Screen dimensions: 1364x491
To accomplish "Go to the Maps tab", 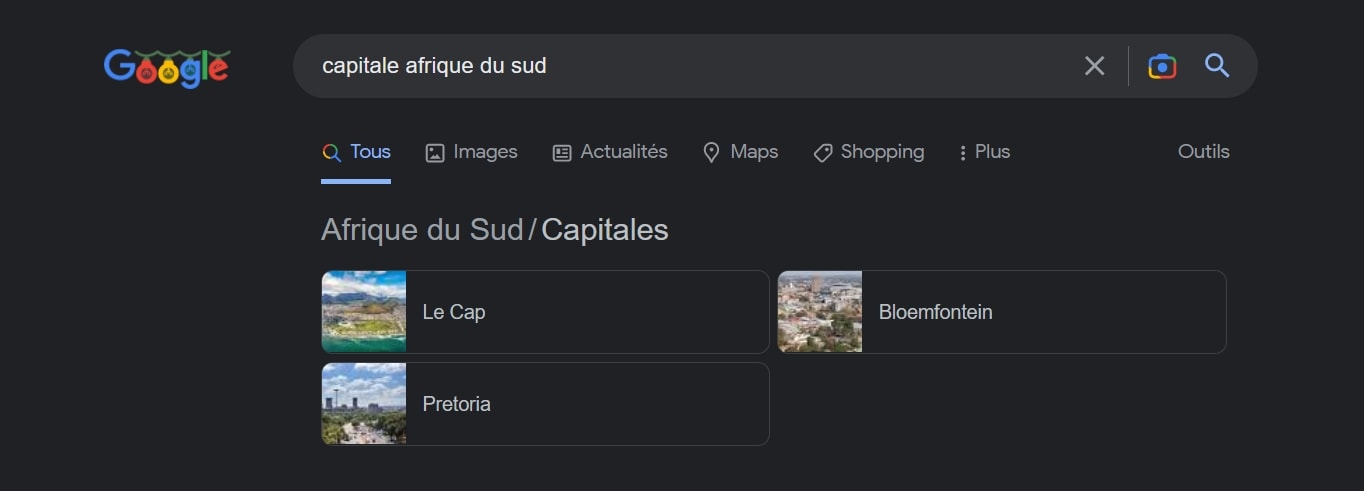I will coord(754,152).
